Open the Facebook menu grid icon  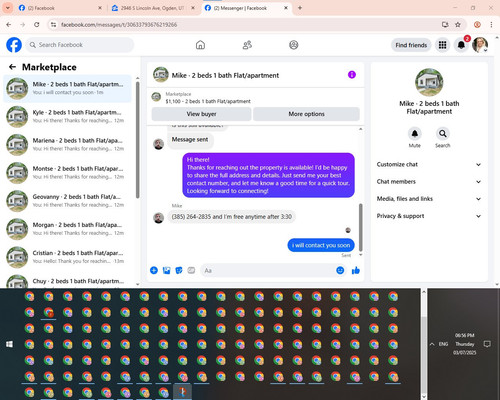[x=442, y=45]
